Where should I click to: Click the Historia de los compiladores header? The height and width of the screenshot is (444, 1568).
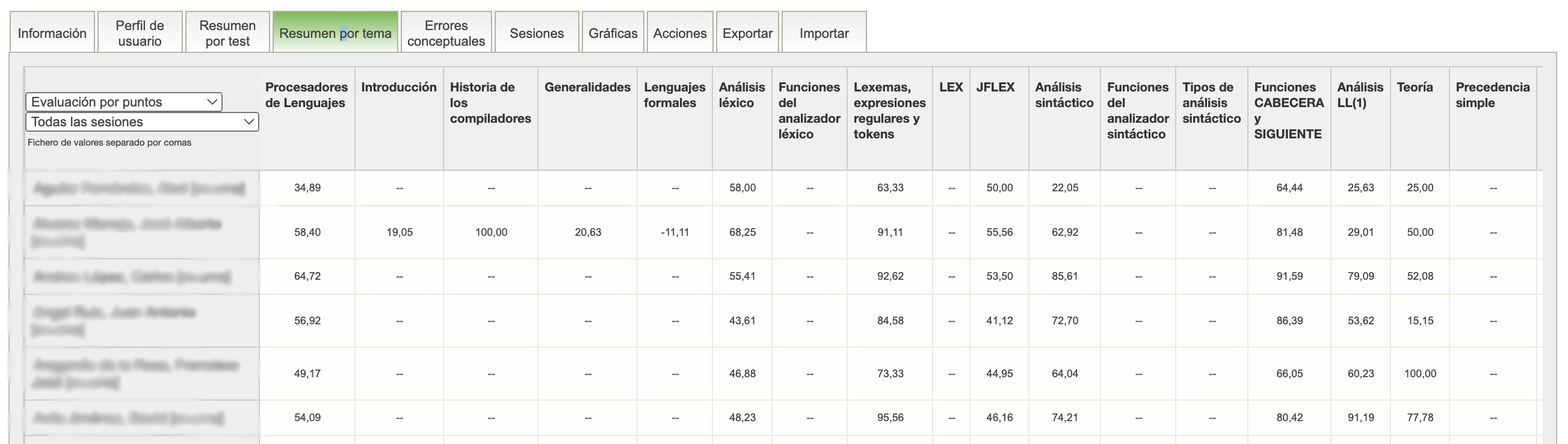click(490, 103)
